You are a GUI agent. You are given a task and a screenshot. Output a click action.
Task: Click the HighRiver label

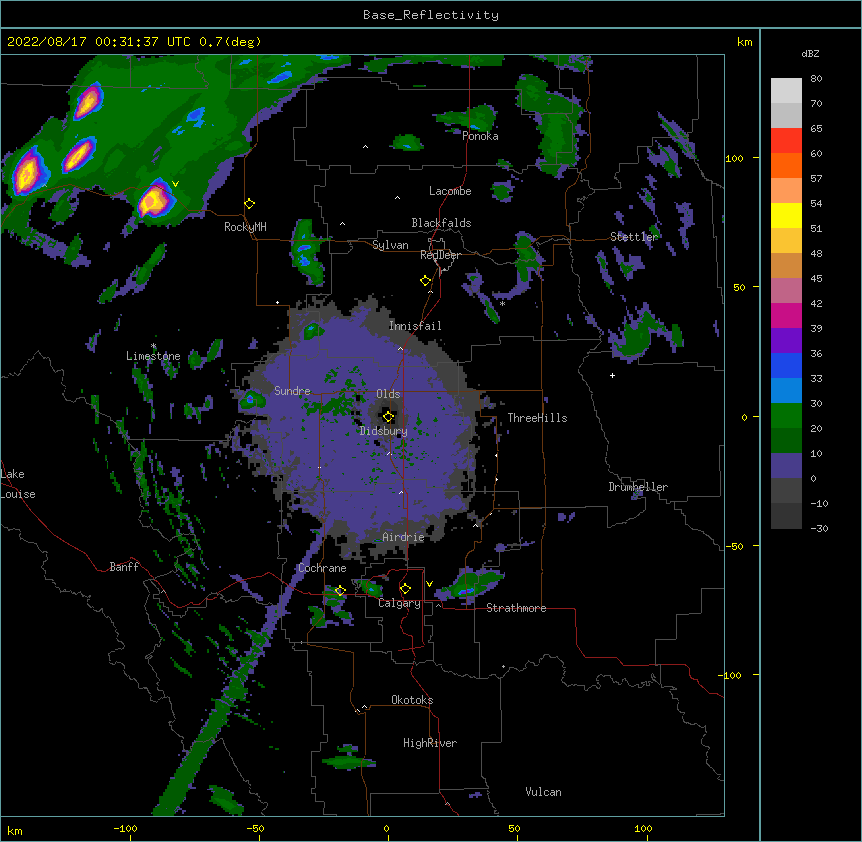[x=430, y=743]
